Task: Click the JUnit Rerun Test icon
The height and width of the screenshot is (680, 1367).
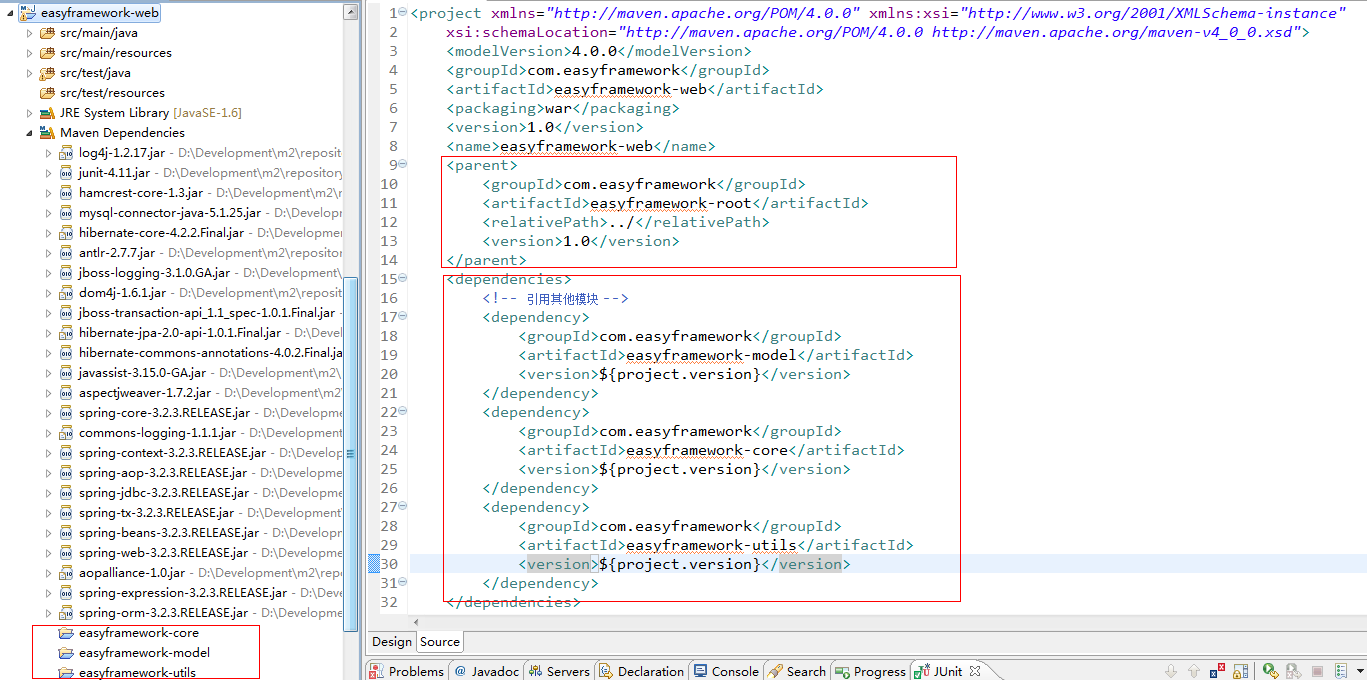Action: tap(1270, 671)
